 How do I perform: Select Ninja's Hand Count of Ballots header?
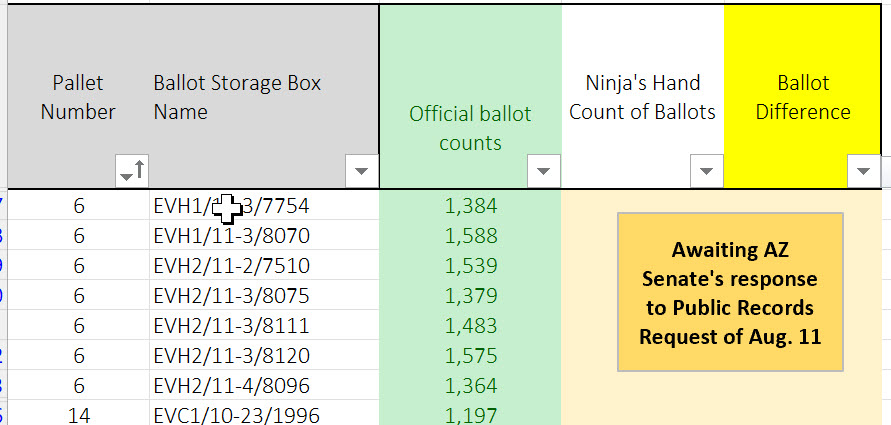click(x=642, y=98)
